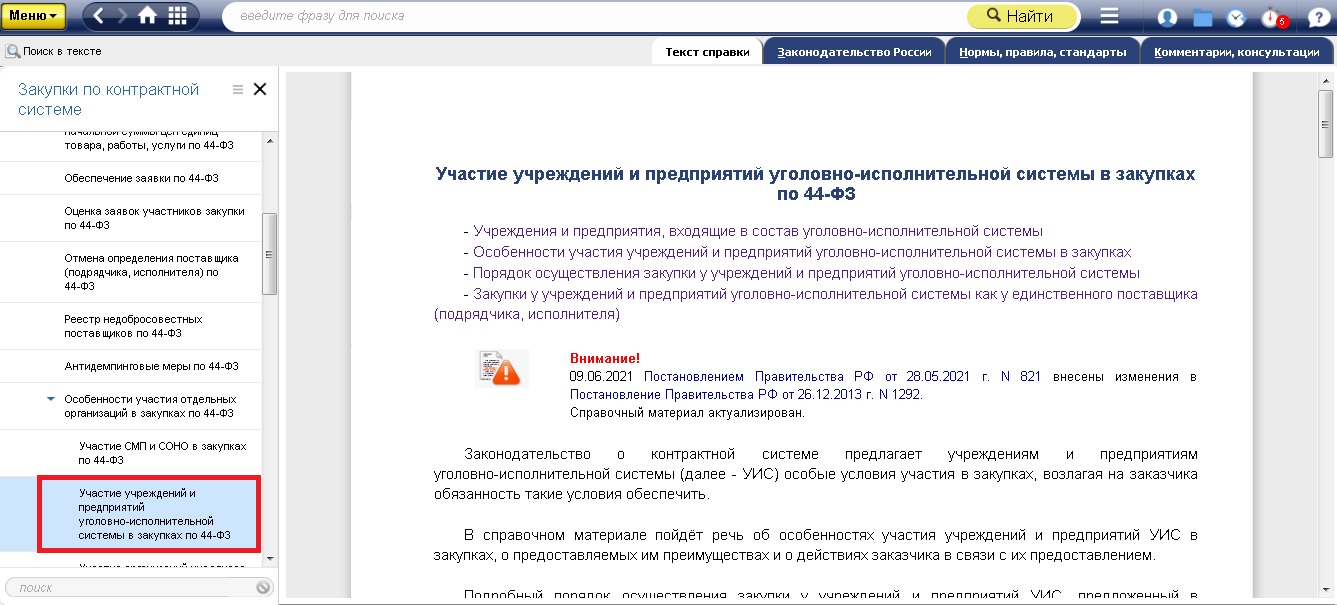Open Постановлением Правительства РФ от 28.05.2021 link
Screen dimensions: 1337x605
point(842,377)
